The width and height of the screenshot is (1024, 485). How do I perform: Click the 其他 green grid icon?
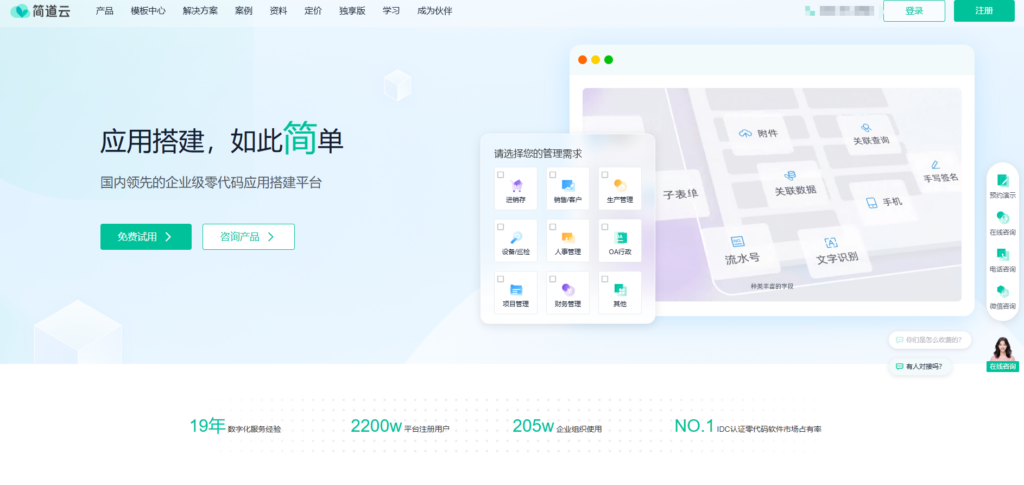pyautogui.click(x=620, y=289)
